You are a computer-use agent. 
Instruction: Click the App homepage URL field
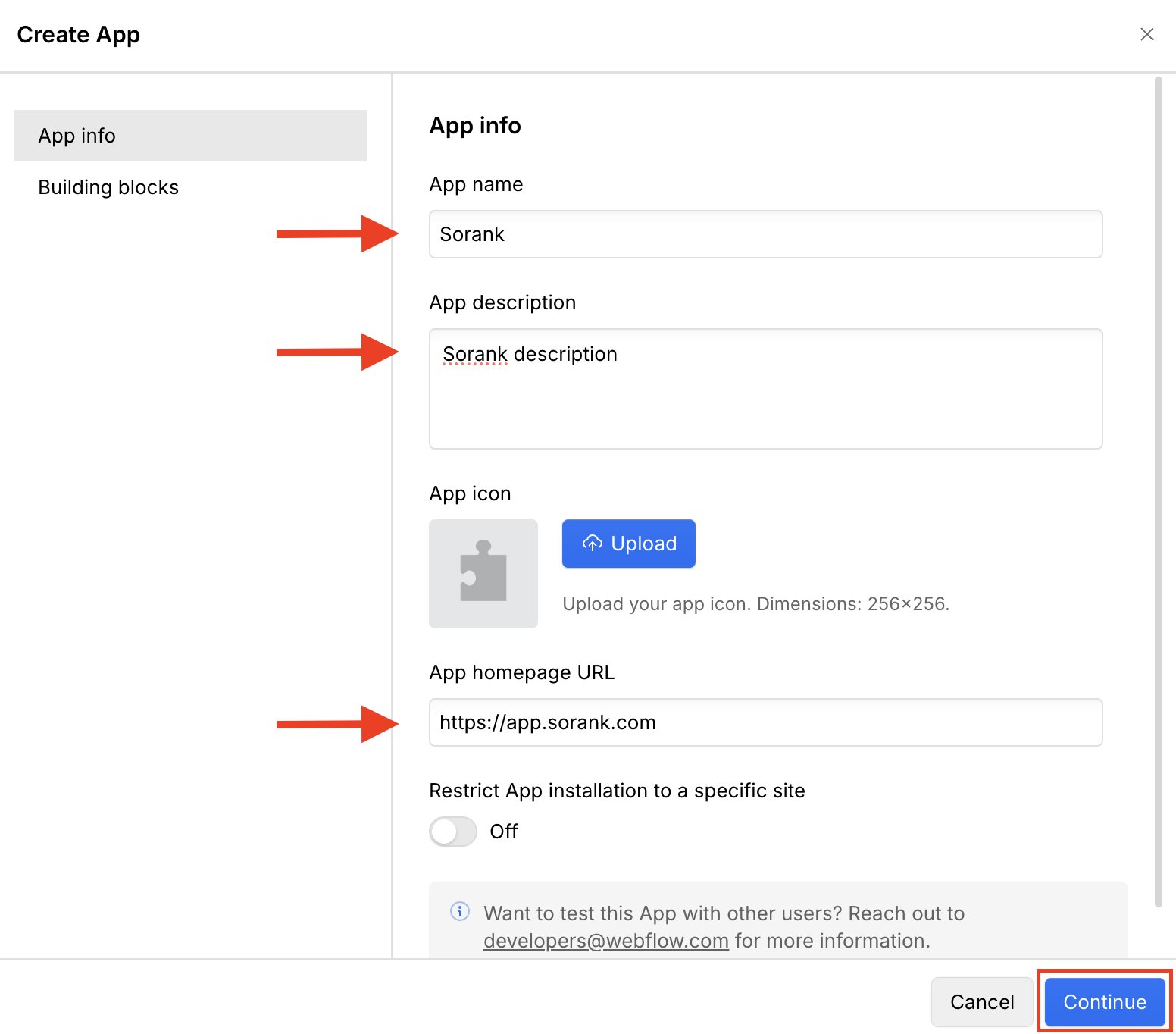point(765,722)
